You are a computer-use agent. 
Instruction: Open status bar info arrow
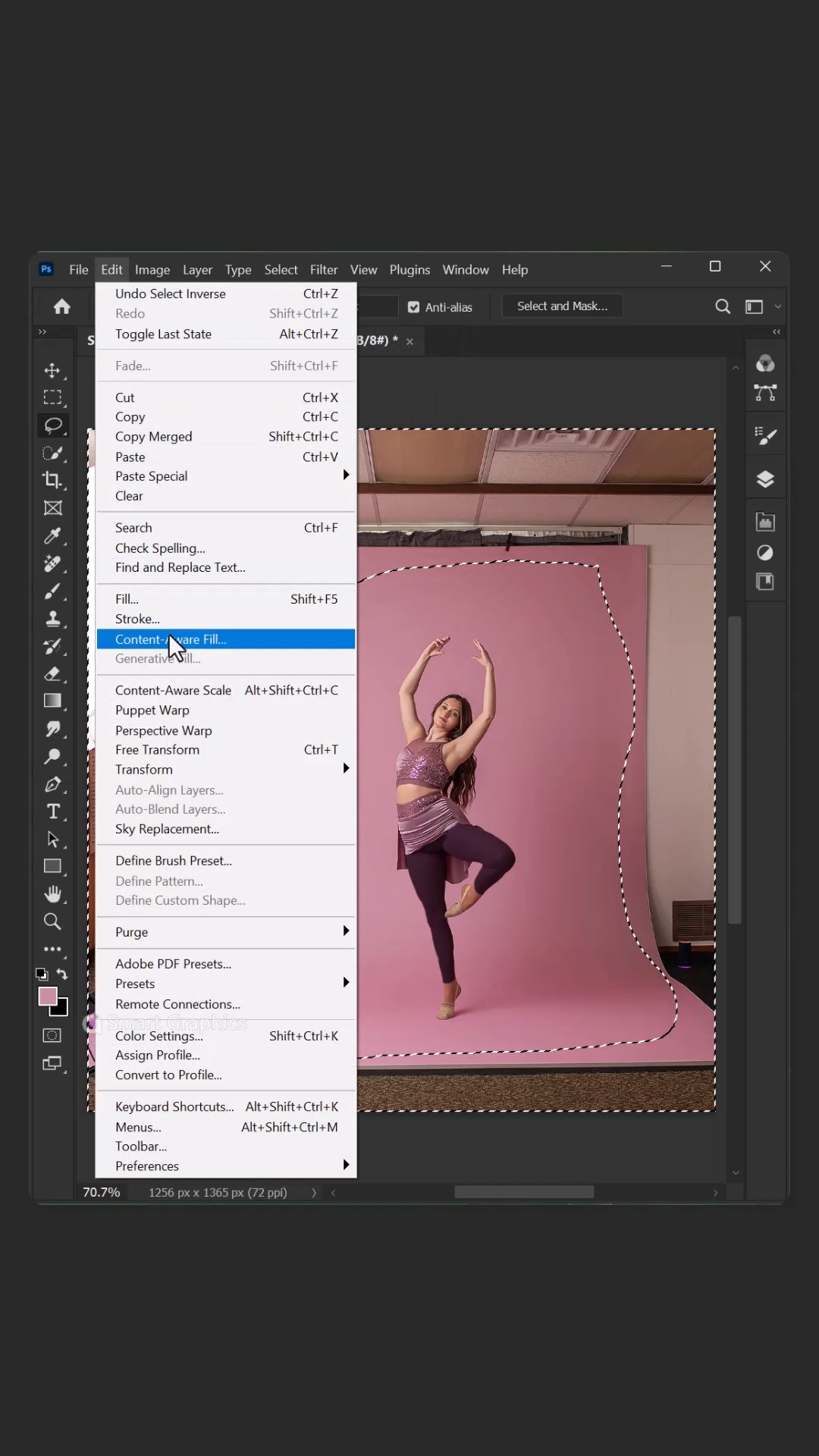click(x=314, y=1193)
